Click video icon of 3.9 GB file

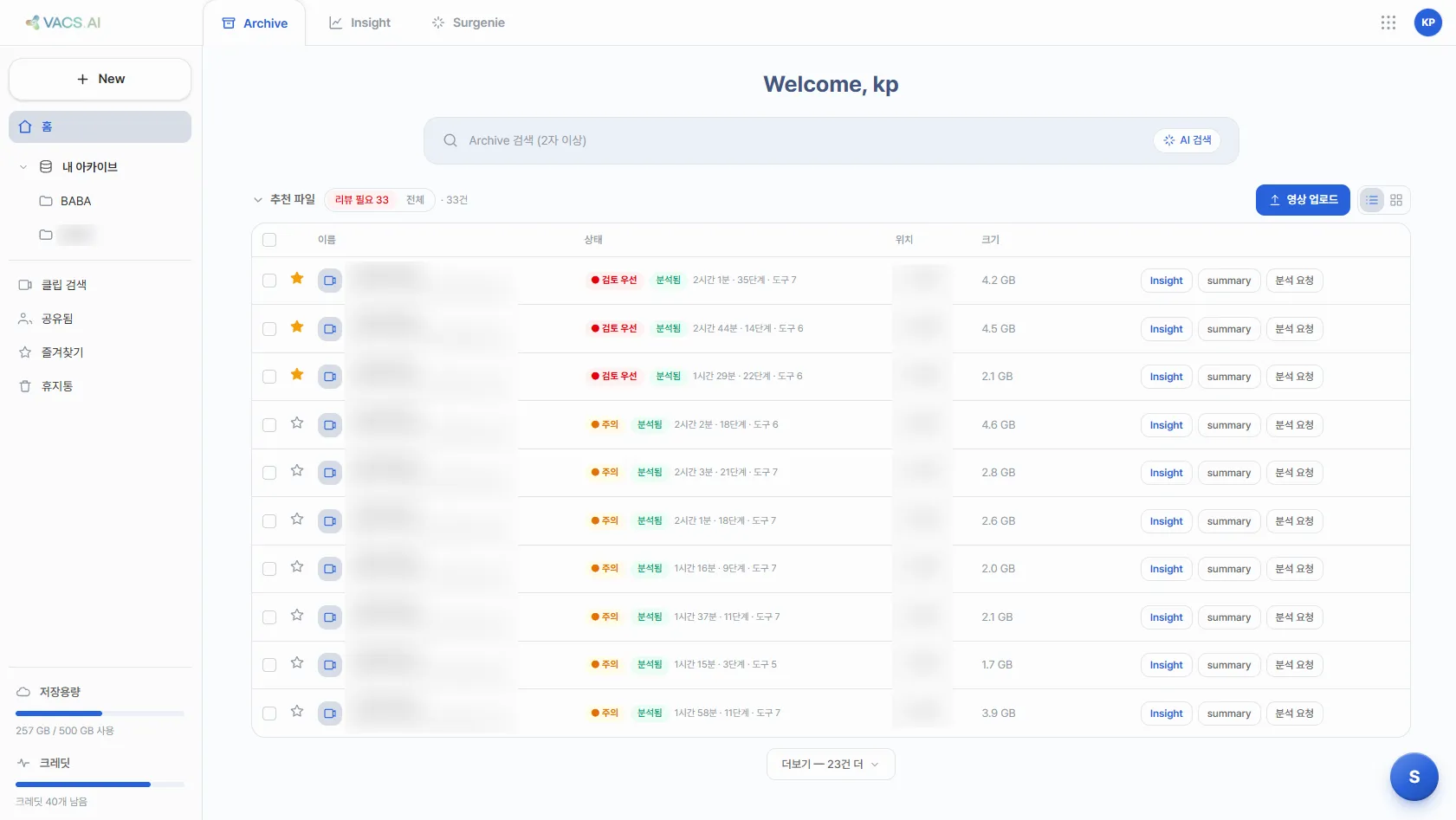(x=330, y=713)
